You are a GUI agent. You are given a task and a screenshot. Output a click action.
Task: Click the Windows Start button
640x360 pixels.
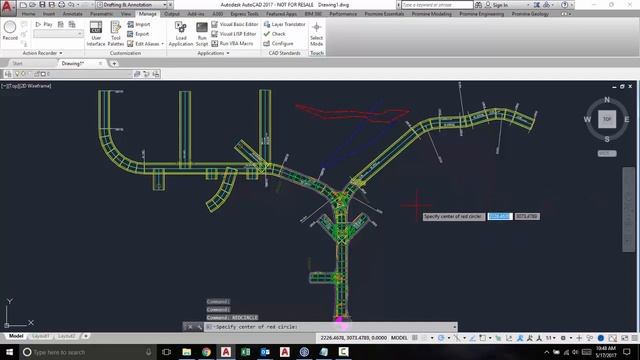coord(9,352)
